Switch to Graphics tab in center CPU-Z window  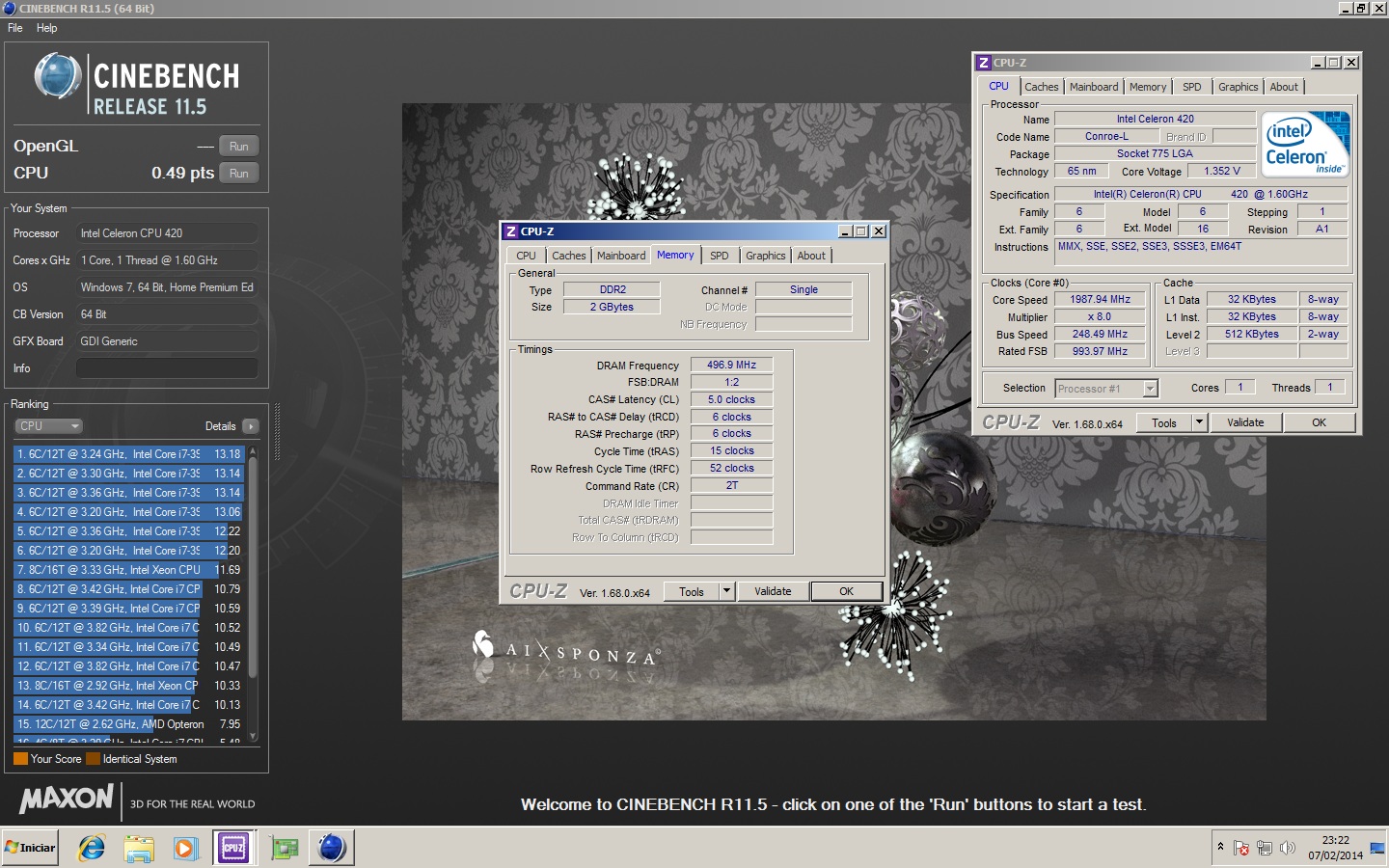click(766, 256)
